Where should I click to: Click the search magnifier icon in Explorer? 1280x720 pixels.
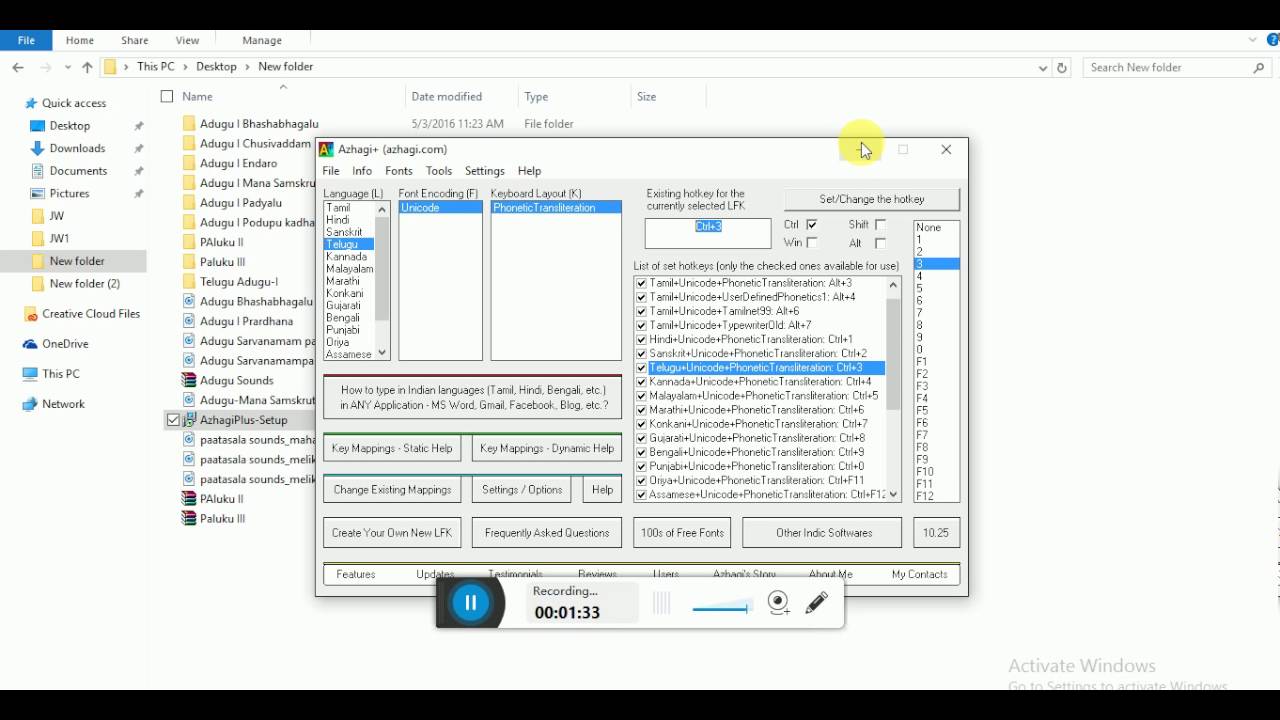(1258, 68)
